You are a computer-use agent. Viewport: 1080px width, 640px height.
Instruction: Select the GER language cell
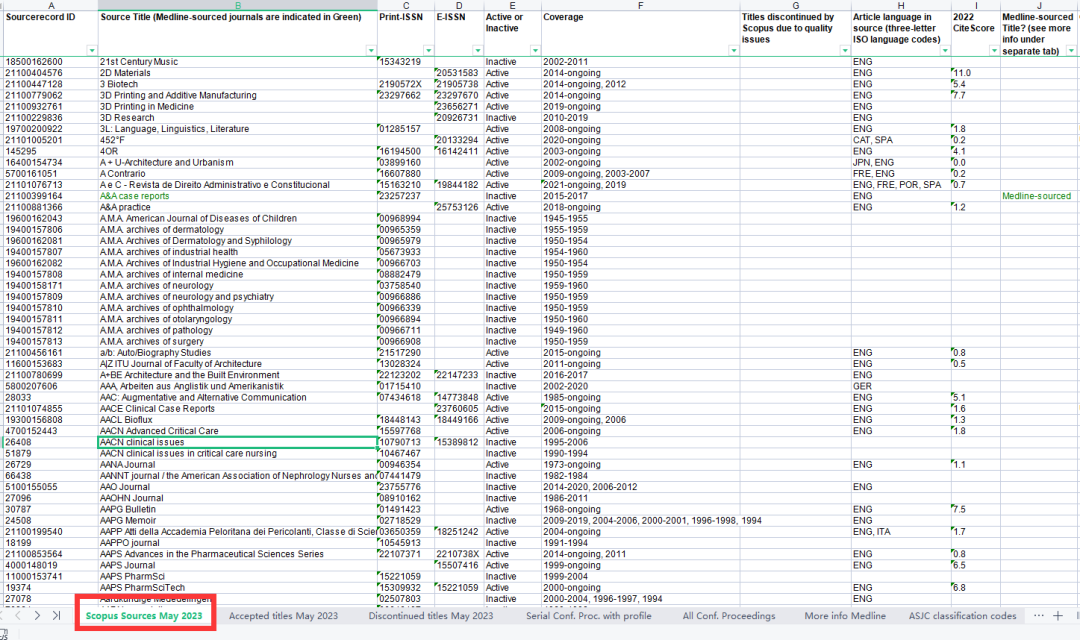click(901, 386)
